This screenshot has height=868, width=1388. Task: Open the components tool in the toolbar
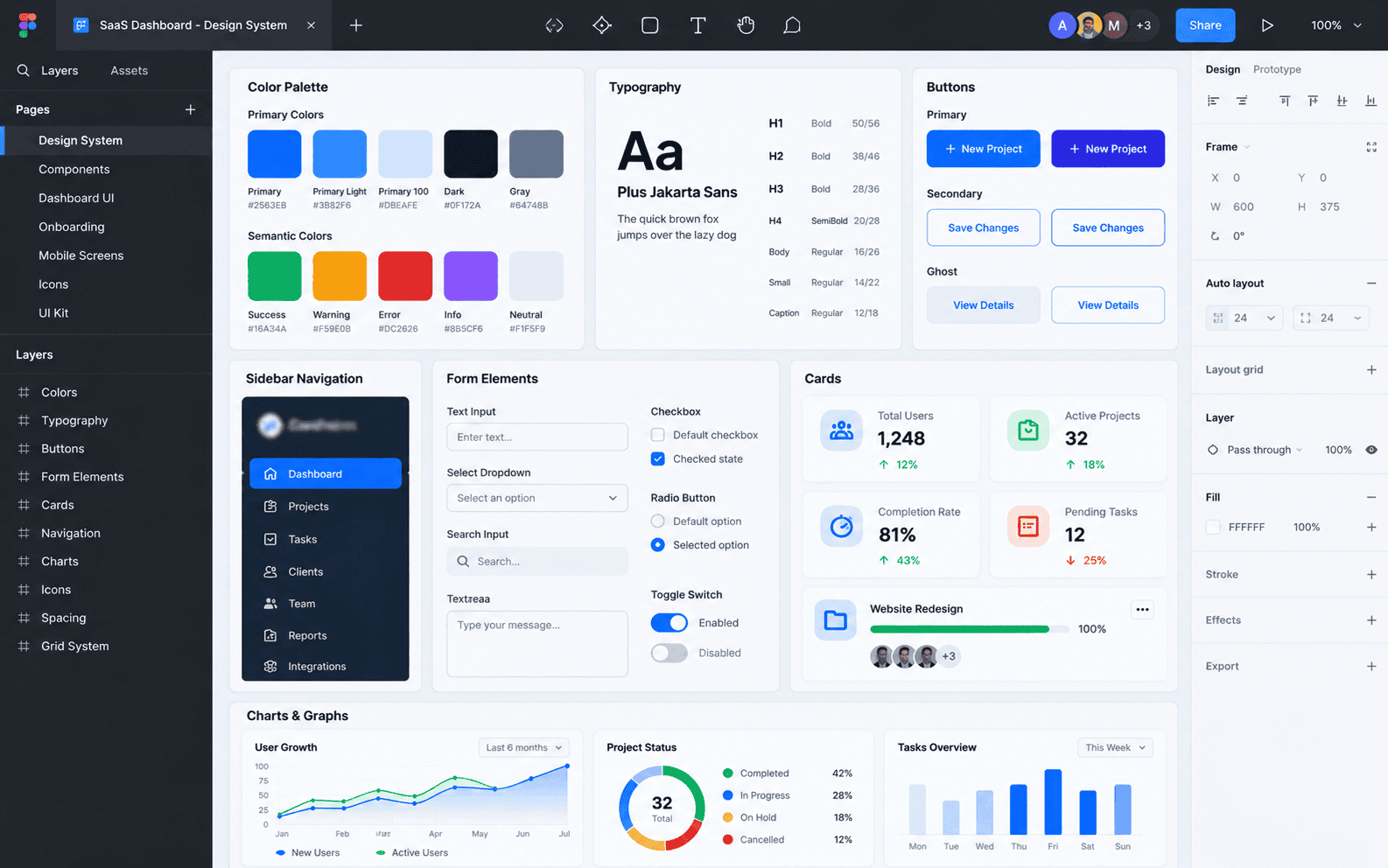(x=554, y=25)
